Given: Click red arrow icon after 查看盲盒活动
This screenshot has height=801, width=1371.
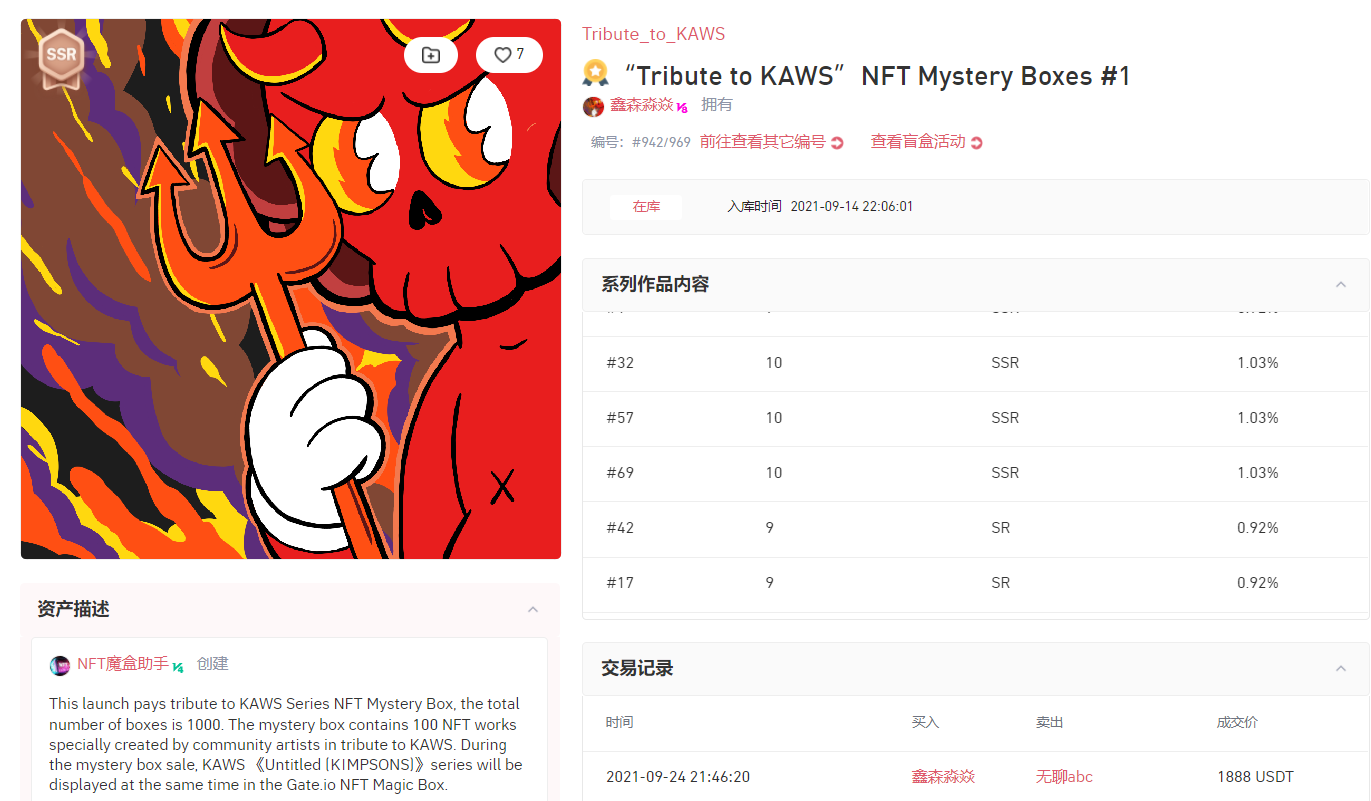Looking at the screenshot, I should click(x=977, y=143).
